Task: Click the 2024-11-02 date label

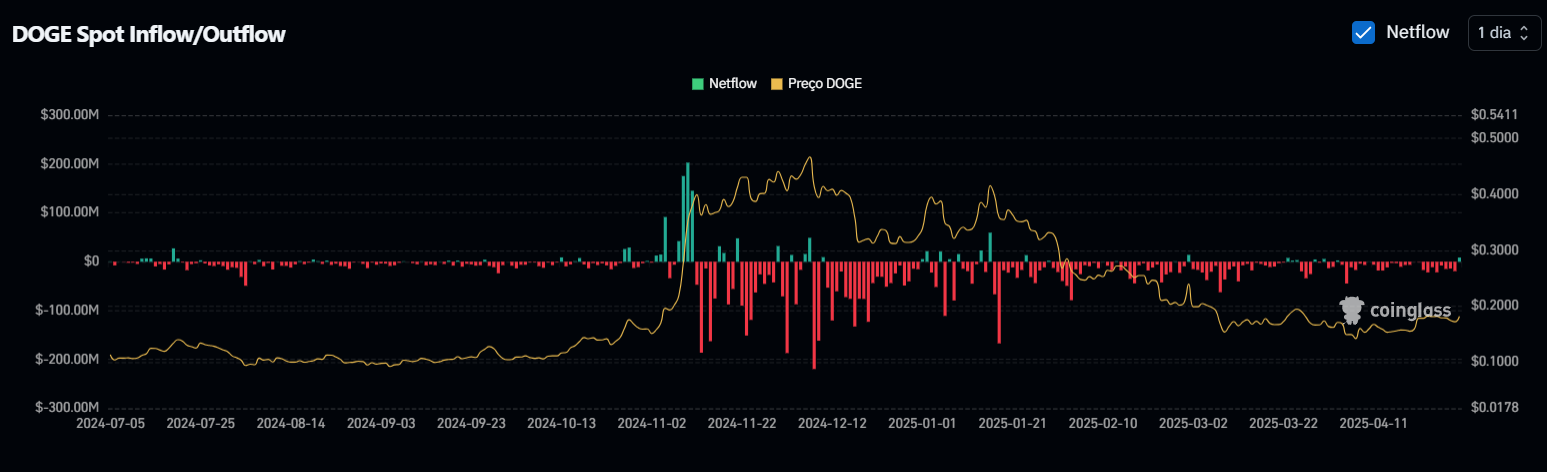Action: tap(652, 424)
